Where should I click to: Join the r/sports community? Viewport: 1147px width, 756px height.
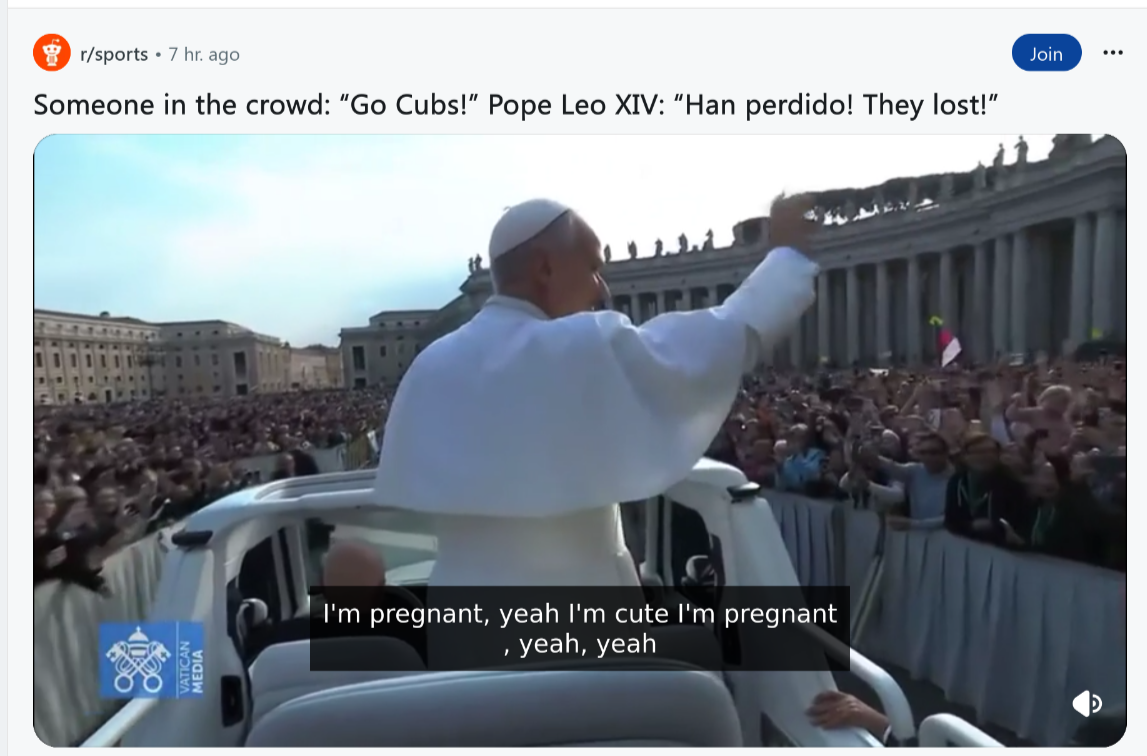pyautogui.click(x=1046, y=53)
